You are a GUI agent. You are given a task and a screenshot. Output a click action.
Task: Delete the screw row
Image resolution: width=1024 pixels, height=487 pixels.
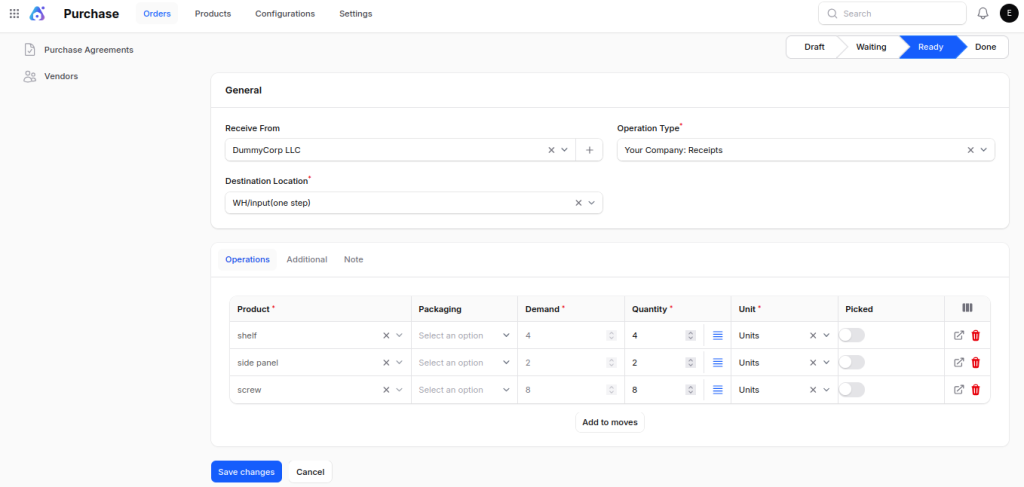point(976,390)
